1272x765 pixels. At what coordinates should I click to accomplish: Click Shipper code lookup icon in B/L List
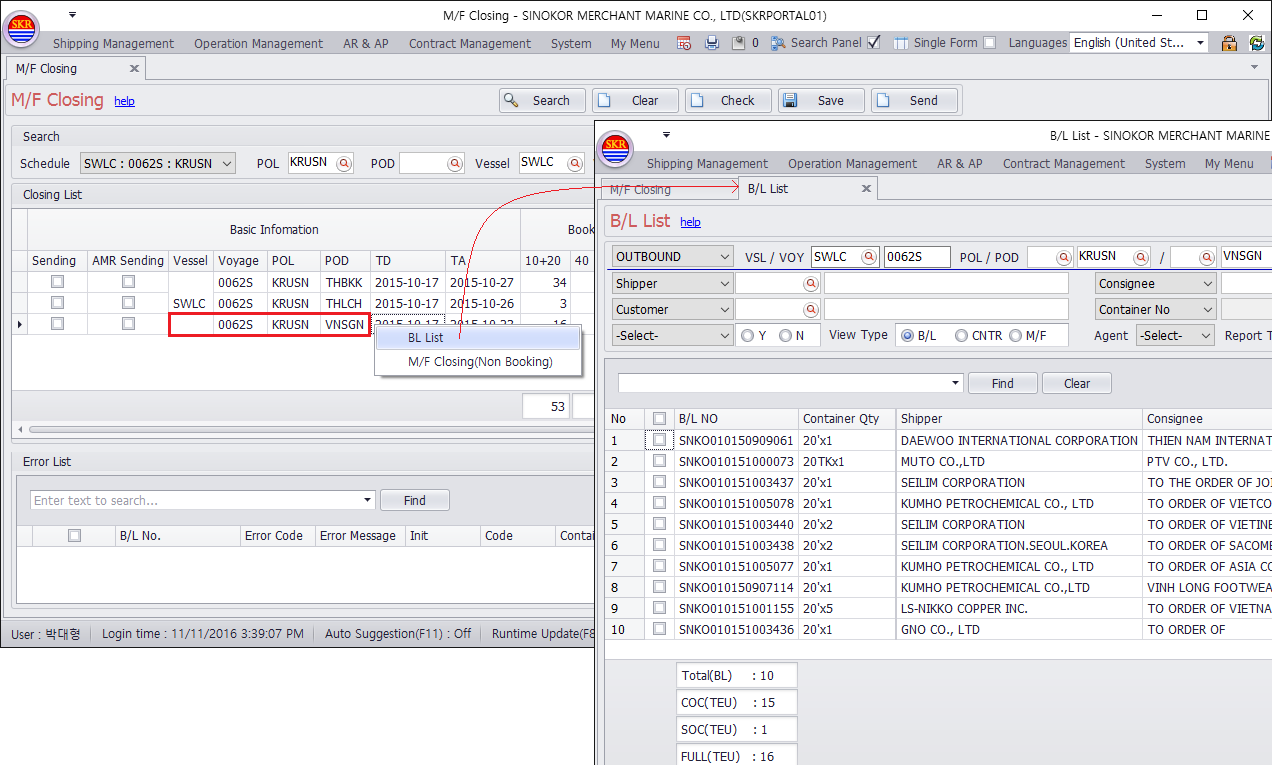pos(809,284)
